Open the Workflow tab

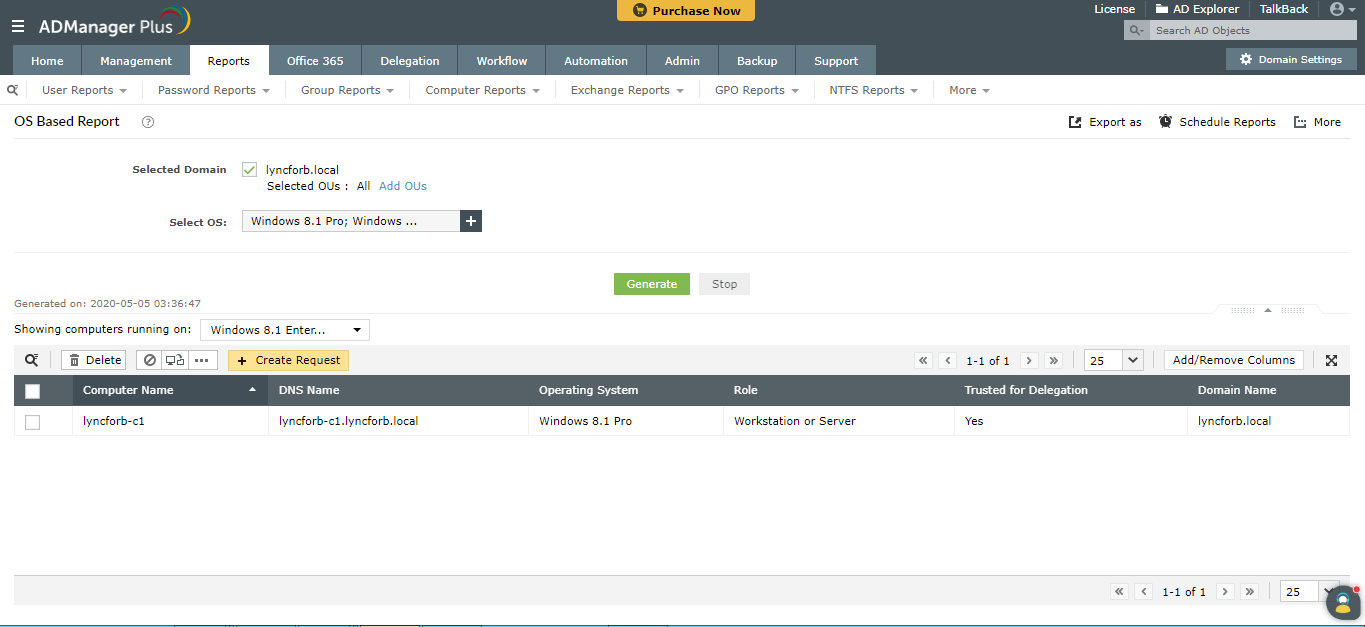point(501,60)
